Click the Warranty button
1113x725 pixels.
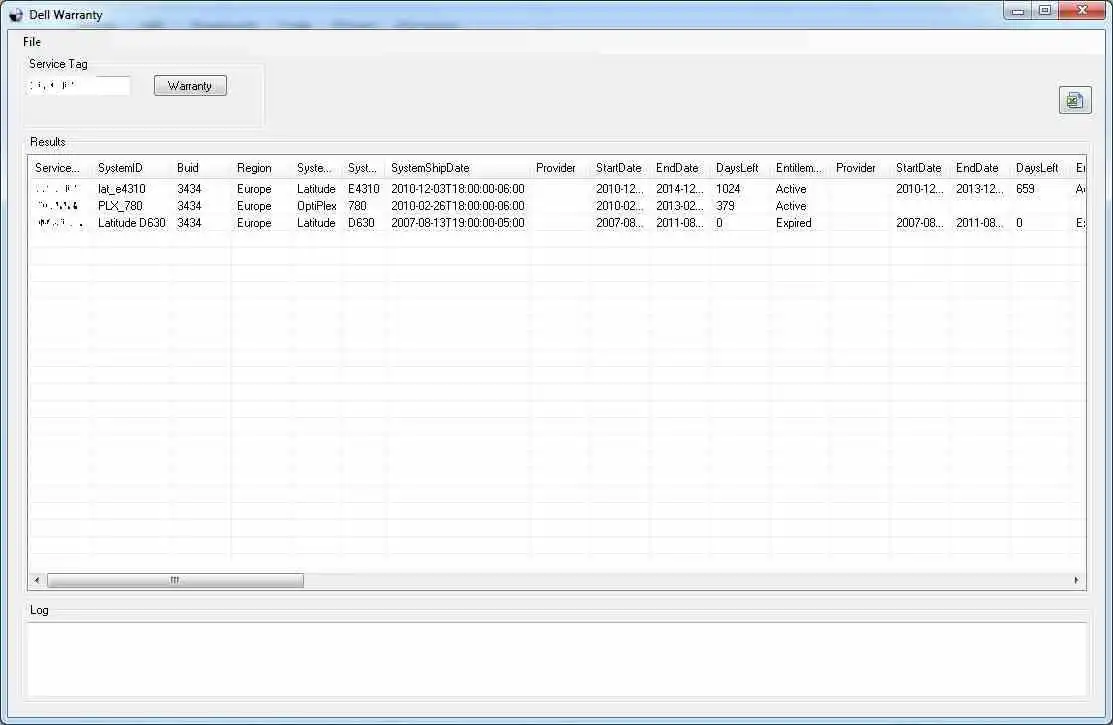(190, 86)
